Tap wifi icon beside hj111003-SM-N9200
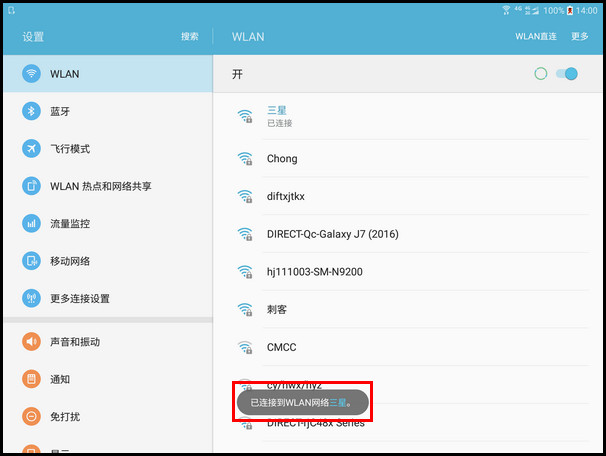The image size is (606, 456). coord(245,272)
